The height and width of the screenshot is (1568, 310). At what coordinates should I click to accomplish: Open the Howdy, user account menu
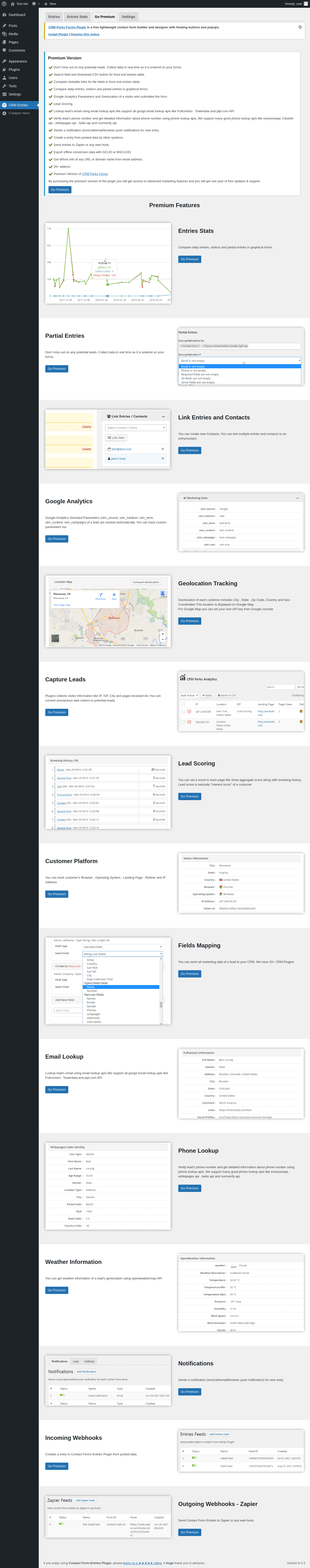pyautogui.click(x=295, y=4)
